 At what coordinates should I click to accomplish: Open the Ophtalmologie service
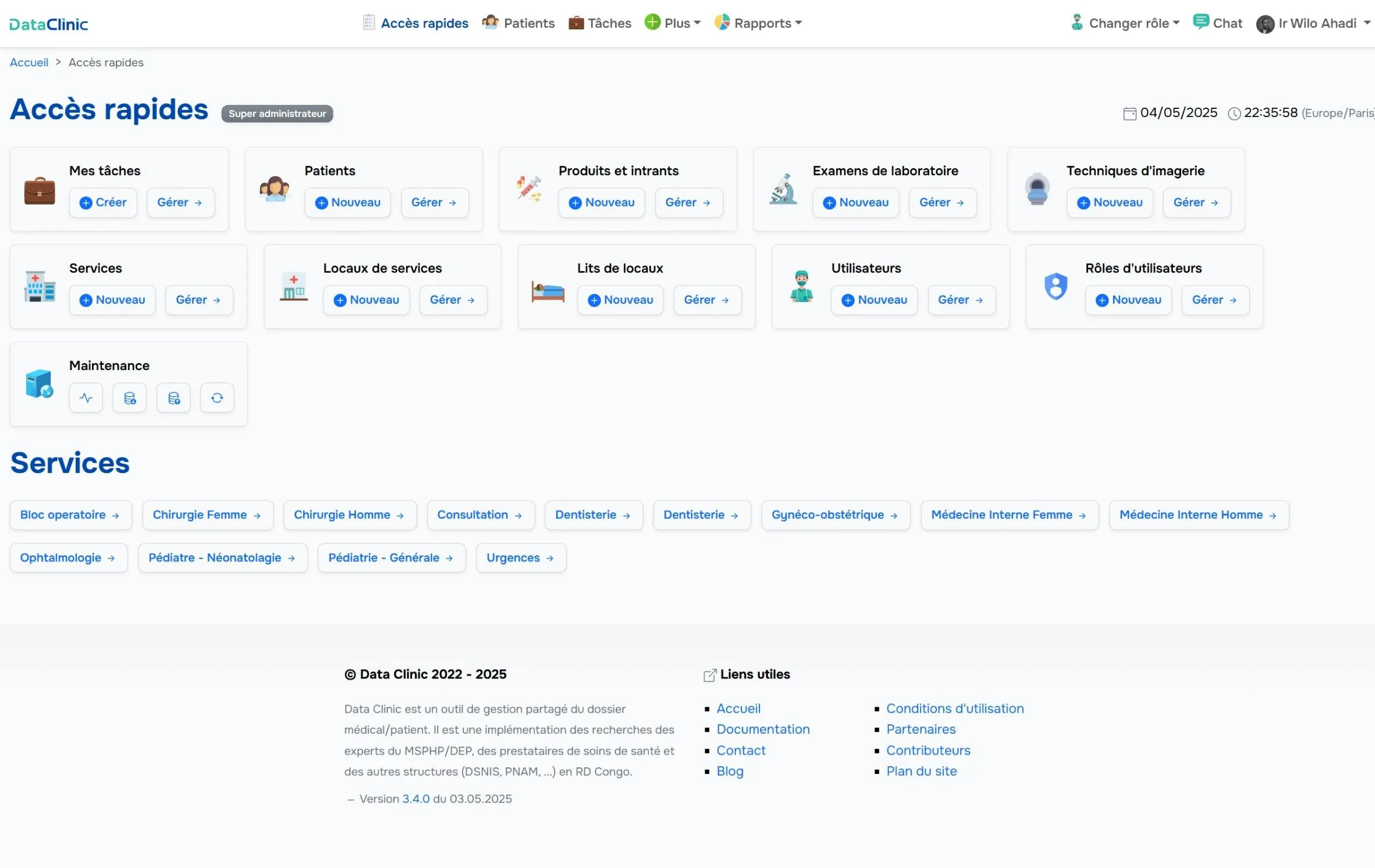69,558
